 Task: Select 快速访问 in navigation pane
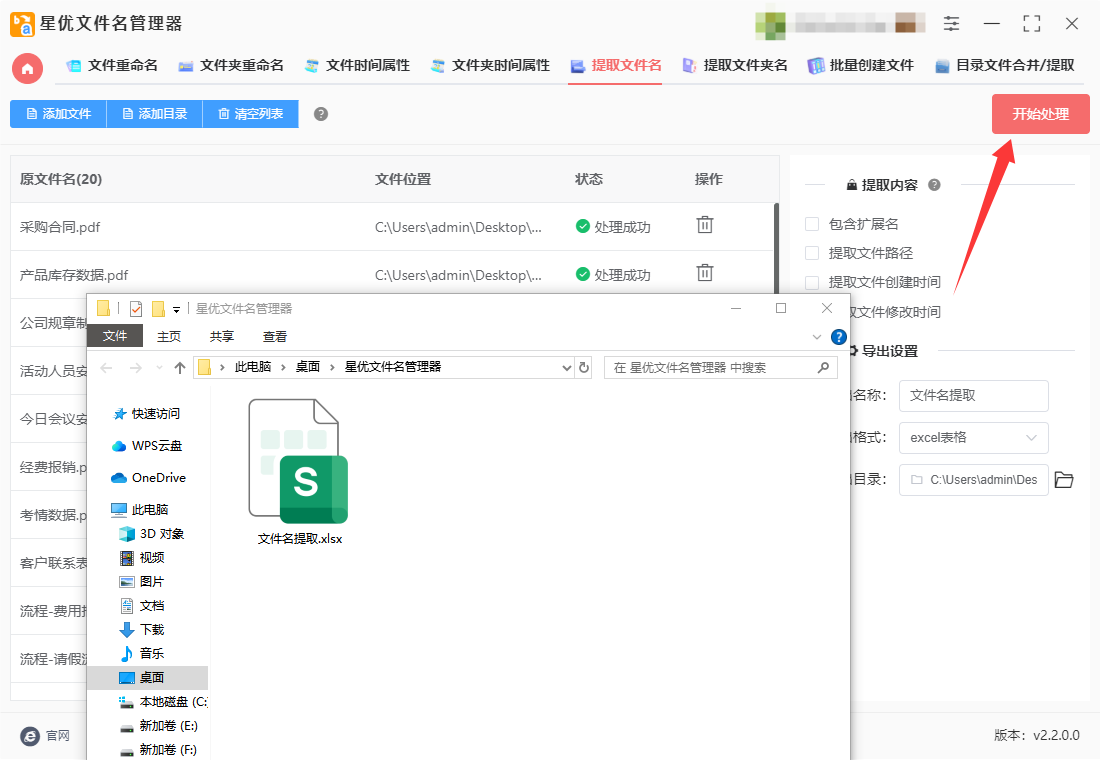tap(146, 414)
